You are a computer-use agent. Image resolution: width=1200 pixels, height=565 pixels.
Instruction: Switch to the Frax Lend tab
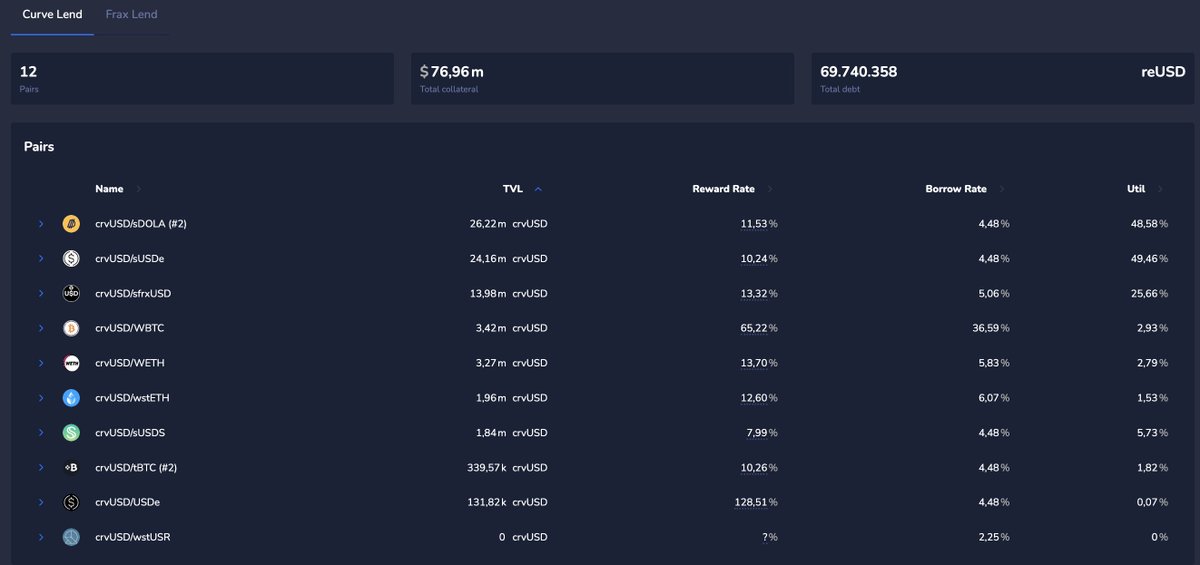pos(131,15)
